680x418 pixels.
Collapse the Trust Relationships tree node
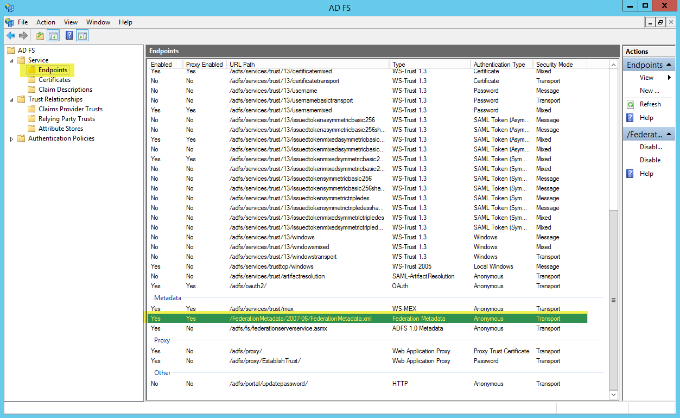click(10, 99)
